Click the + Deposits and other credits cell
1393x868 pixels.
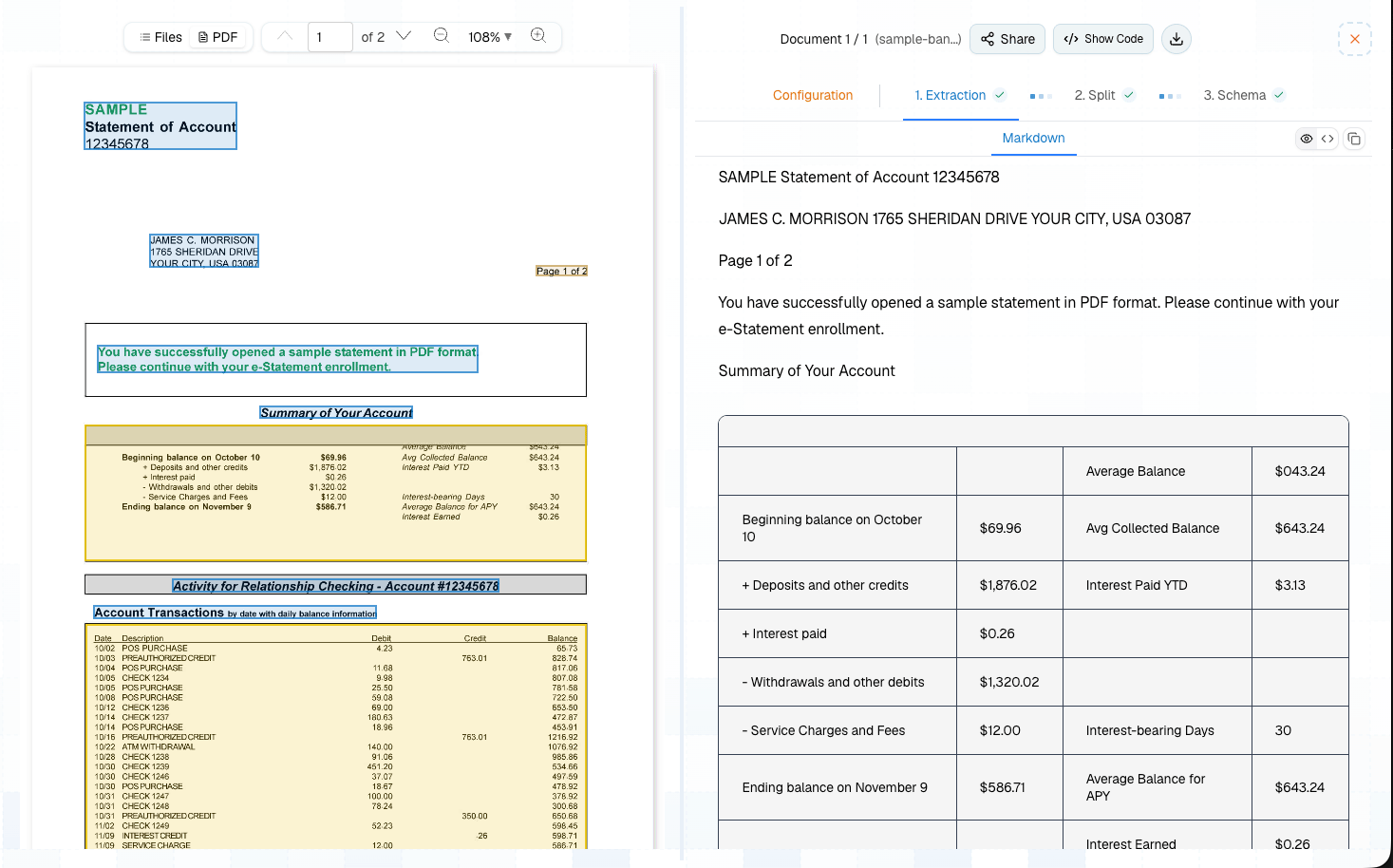pyautogui.click(x=838, y=585)
